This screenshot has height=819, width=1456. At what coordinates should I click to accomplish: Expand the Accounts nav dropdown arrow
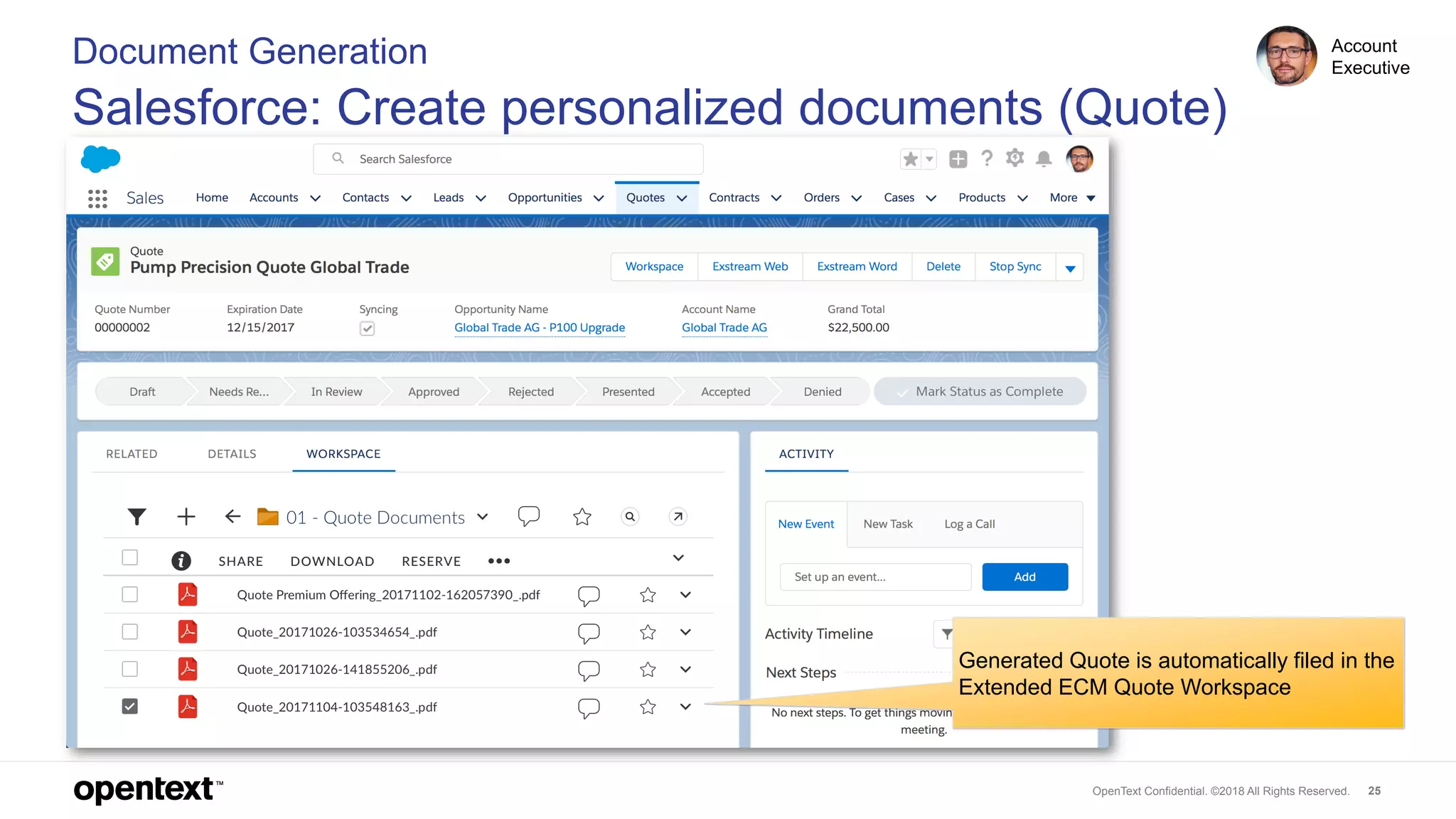tap(316, 198)
